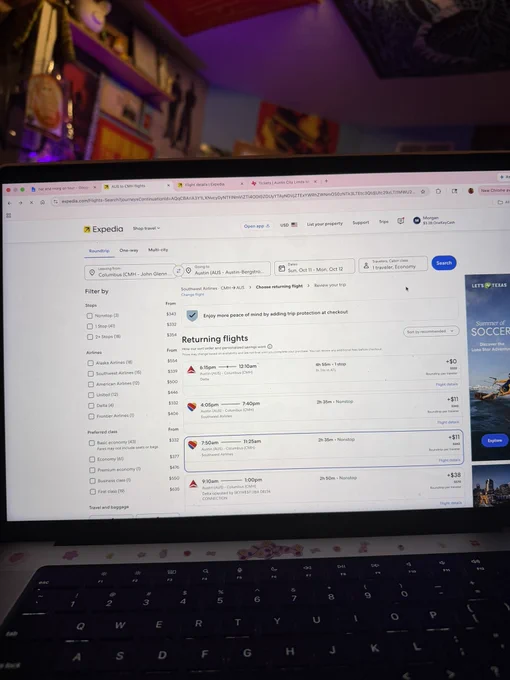
Task: Click Delta logo on 6:15pm flight
Action: pos(191,369)
